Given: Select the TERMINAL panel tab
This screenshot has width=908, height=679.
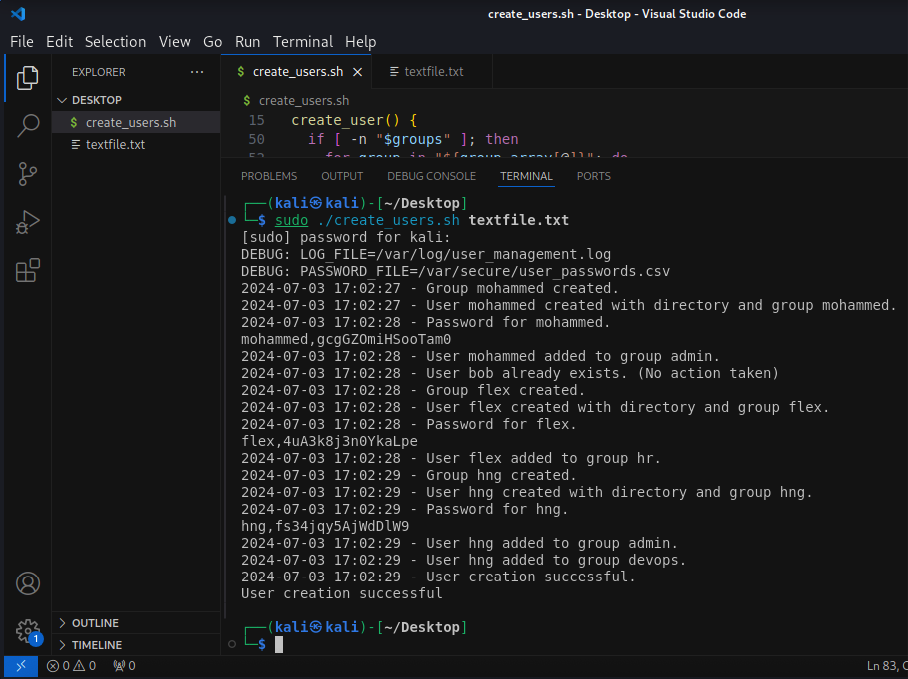Looking at the screenshot, I should click(x=526, y=176).
